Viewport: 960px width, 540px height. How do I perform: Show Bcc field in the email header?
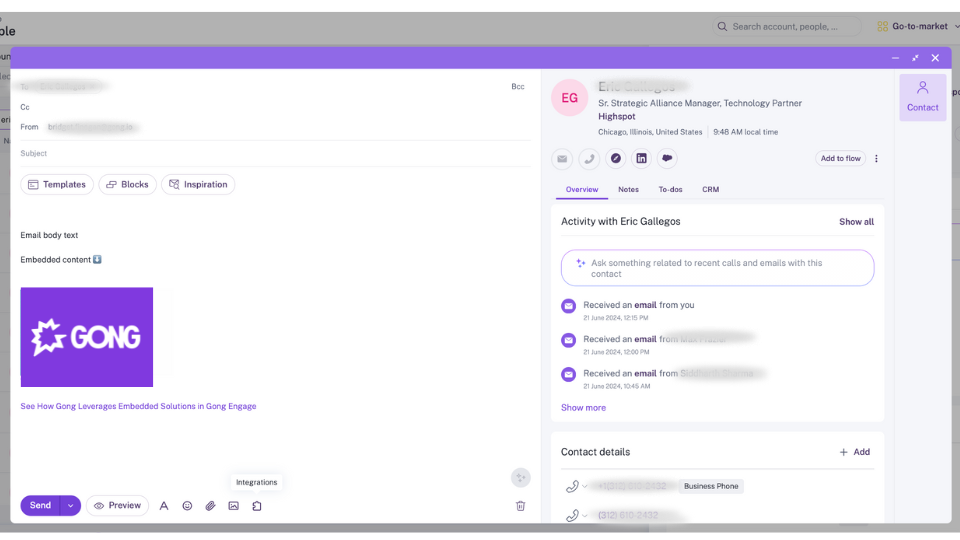[x=518, y=87]
